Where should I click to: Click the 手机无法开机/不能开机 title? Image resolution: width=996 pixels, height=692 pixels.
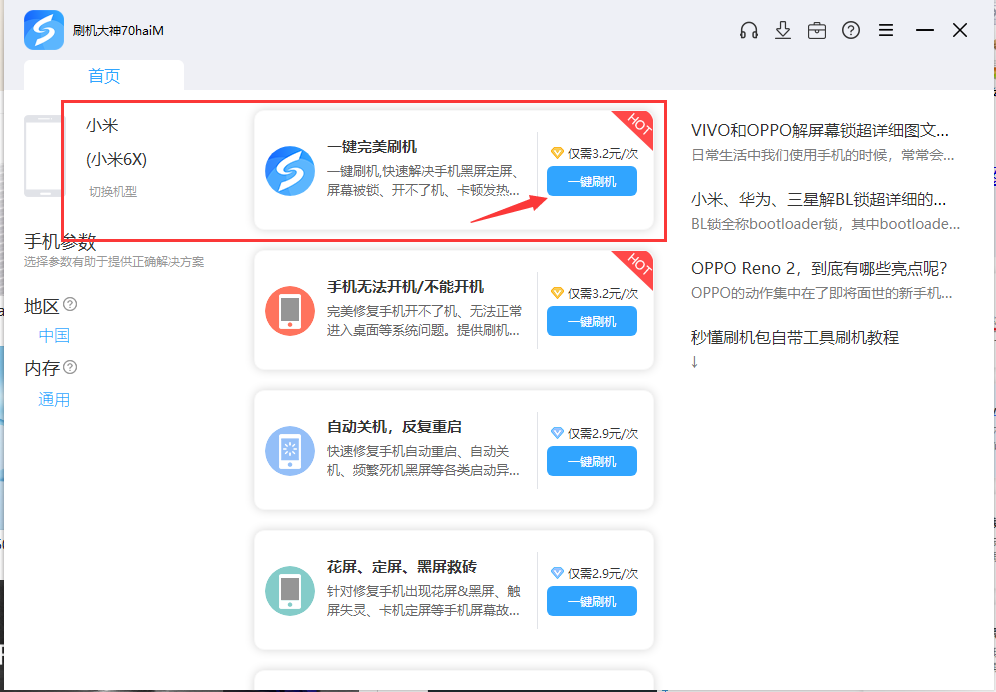[x=405, y=287]
